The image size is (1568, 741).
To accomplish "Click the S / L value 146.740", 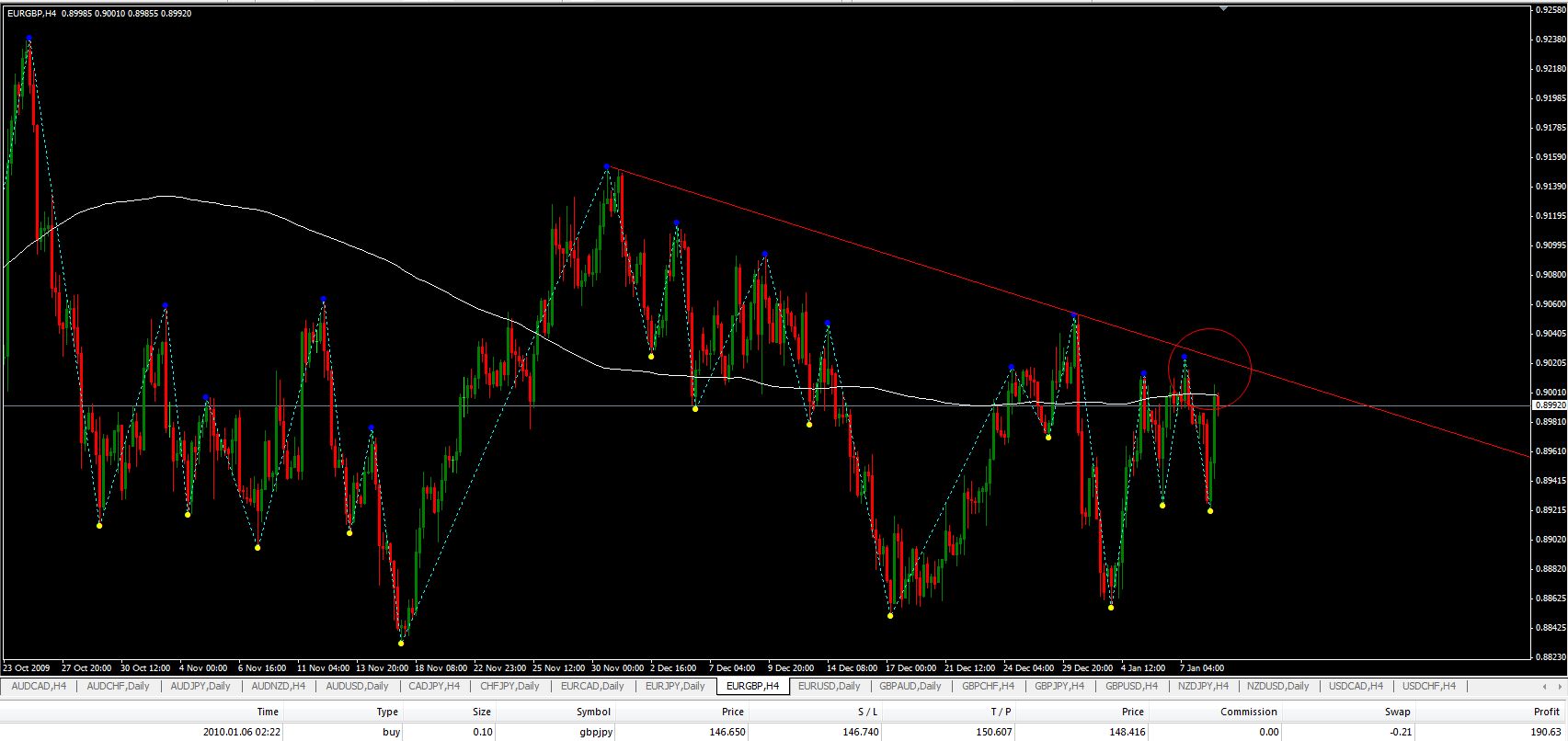I will point(860,732).
